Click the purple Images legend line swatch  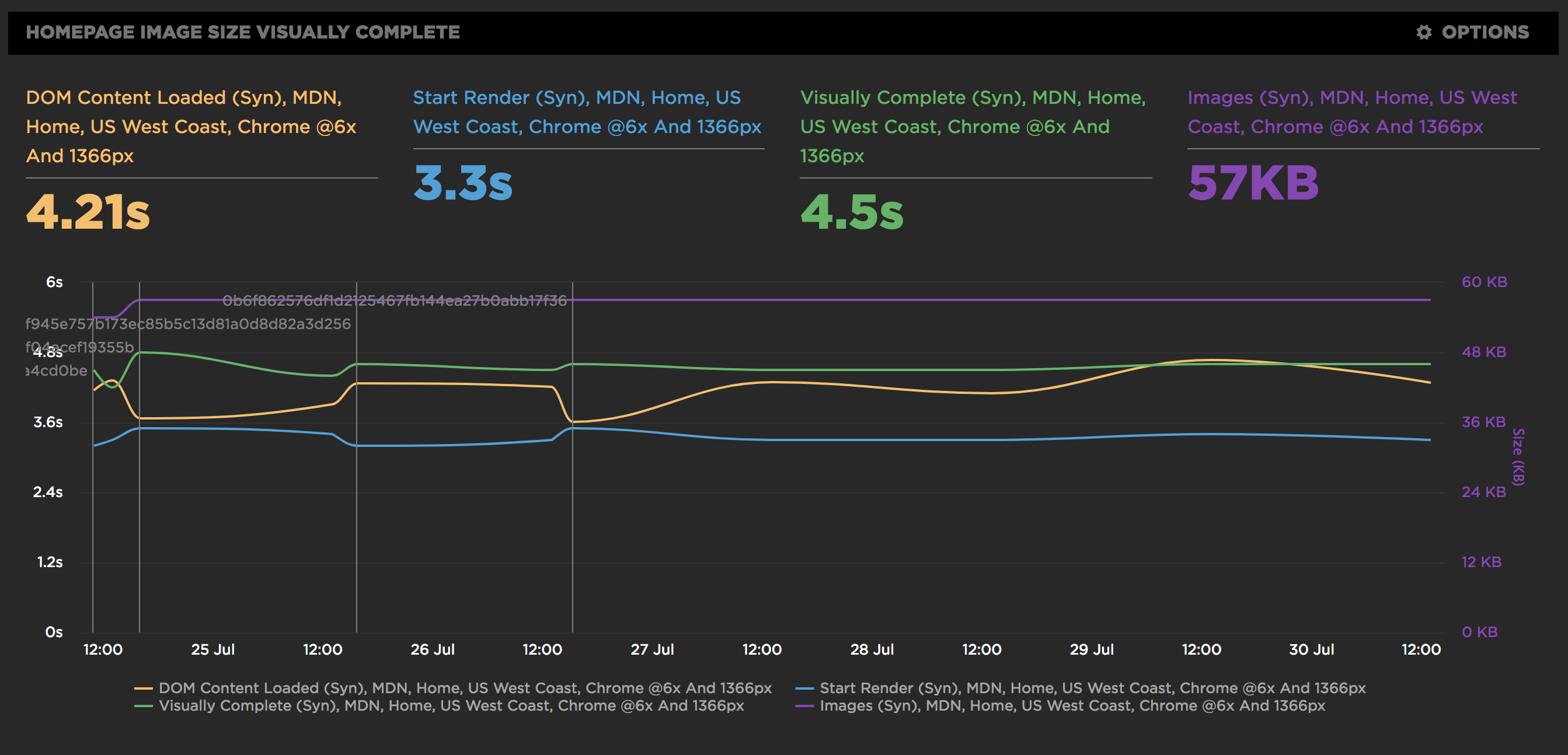click(x=804, y=706)
